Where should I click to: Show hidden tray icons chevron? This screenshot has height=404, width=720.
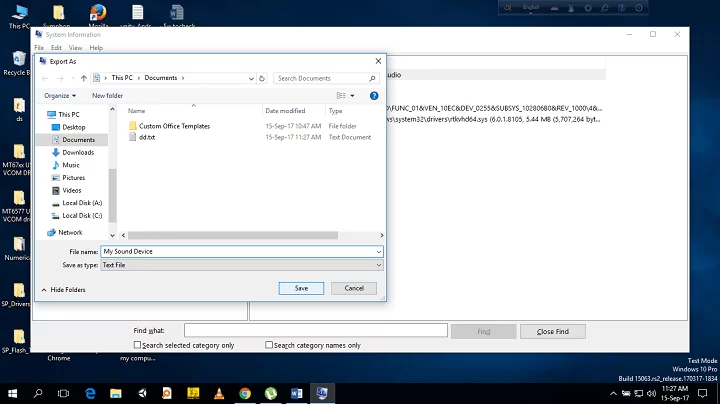tap(613, 393)
